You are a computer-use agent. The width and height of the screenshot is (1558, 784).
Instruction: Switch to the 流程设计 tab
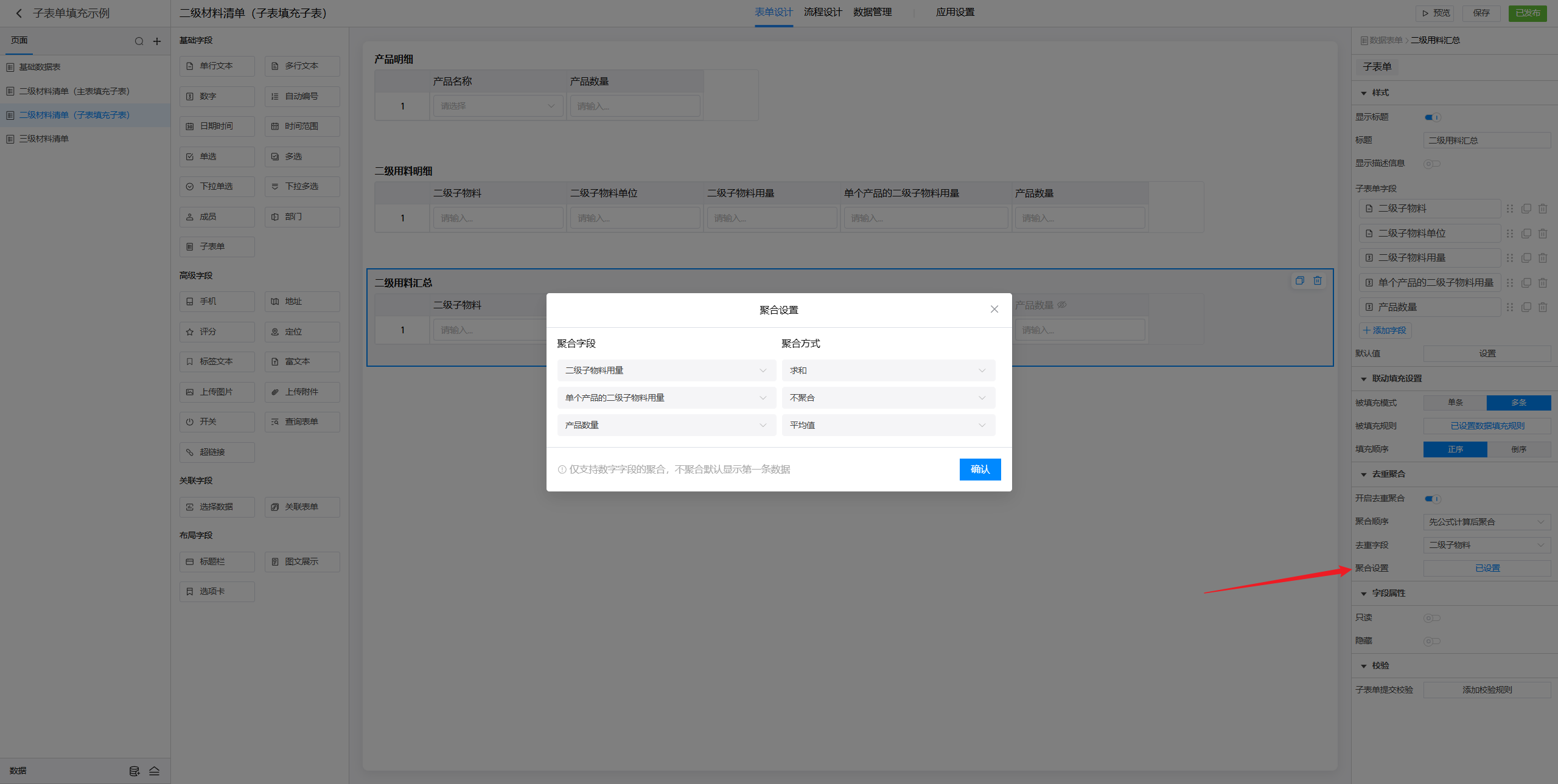[822, 12]
